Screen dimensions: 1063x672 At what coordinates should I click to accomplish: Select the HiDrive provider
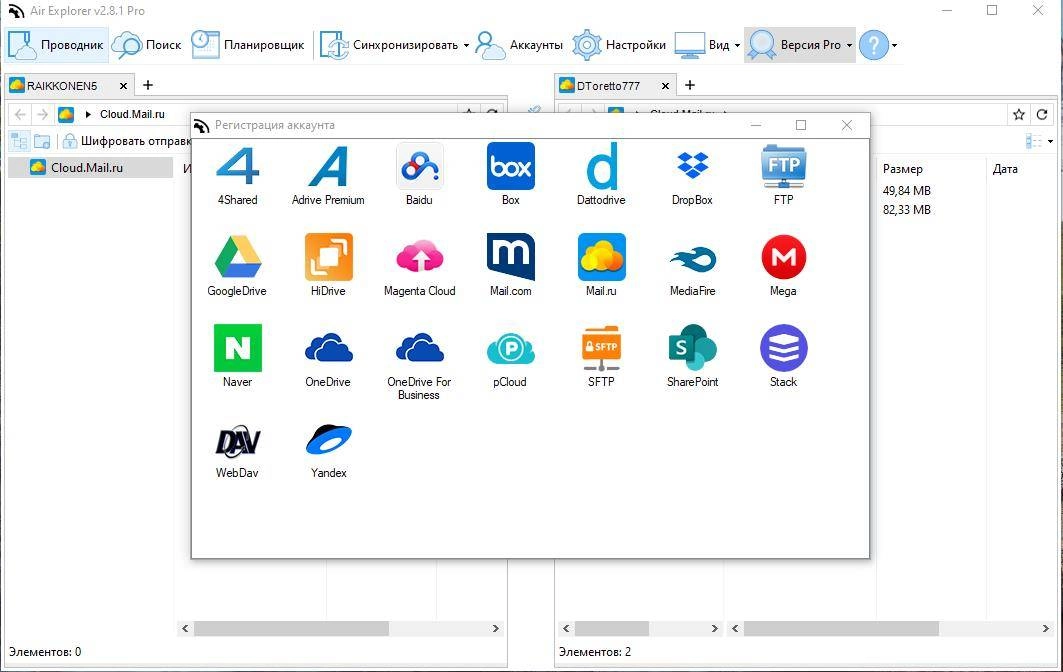click(x=328, y=265)
